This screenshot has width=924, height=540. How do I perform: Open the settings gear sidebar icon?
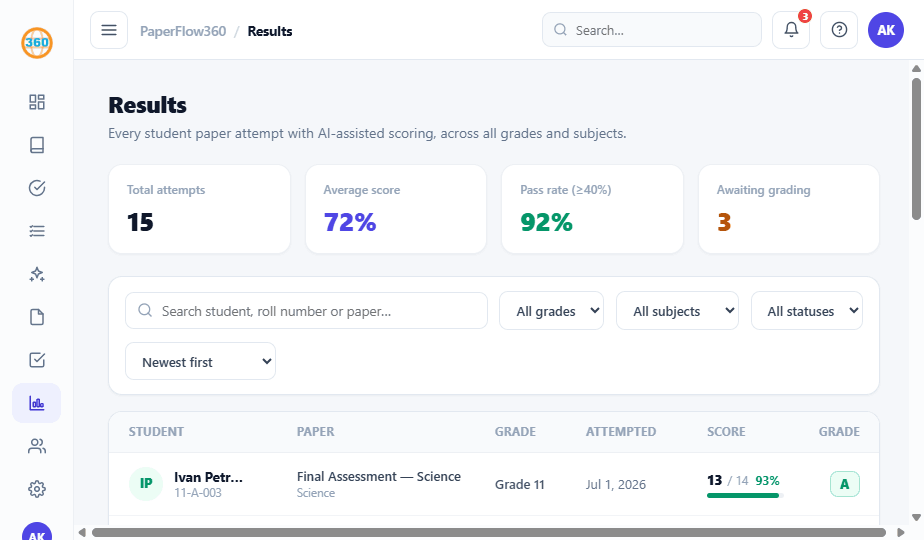pyautogui.click(x=37, y=489)
